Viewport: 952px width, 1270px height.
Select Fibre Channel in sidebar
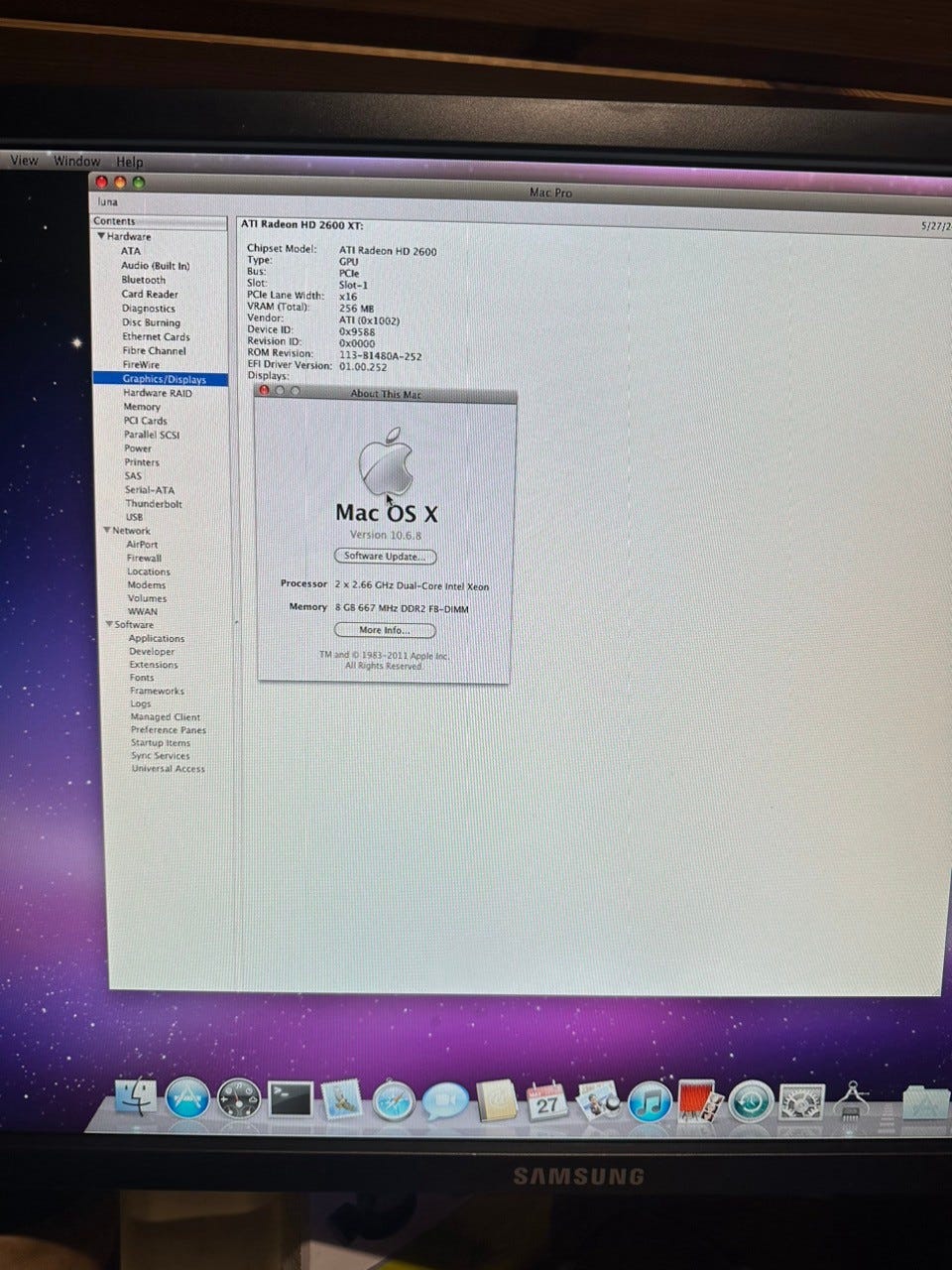click(155, 350)
